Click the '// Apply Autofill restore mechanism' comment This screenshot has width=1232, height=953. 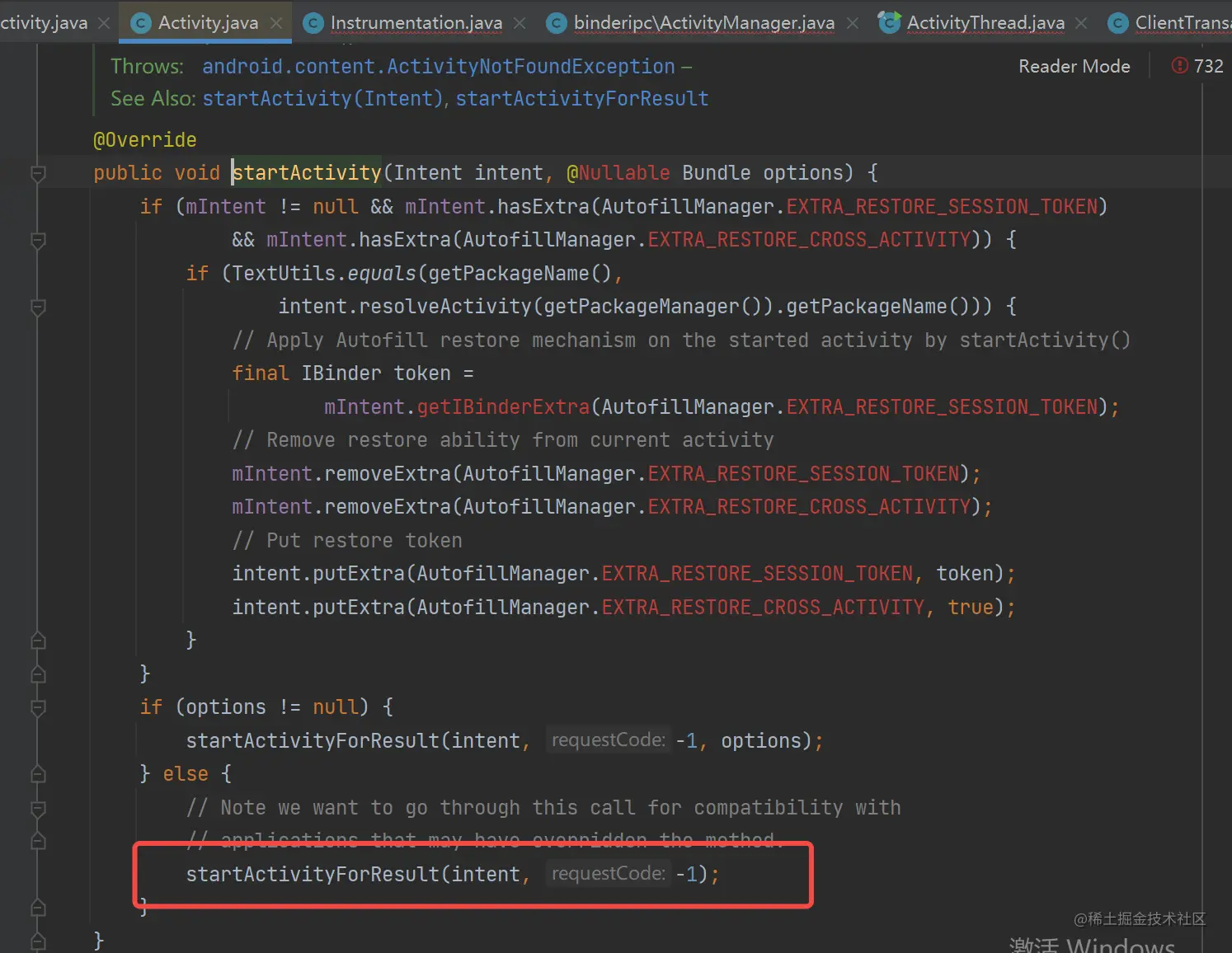(681, 340)
